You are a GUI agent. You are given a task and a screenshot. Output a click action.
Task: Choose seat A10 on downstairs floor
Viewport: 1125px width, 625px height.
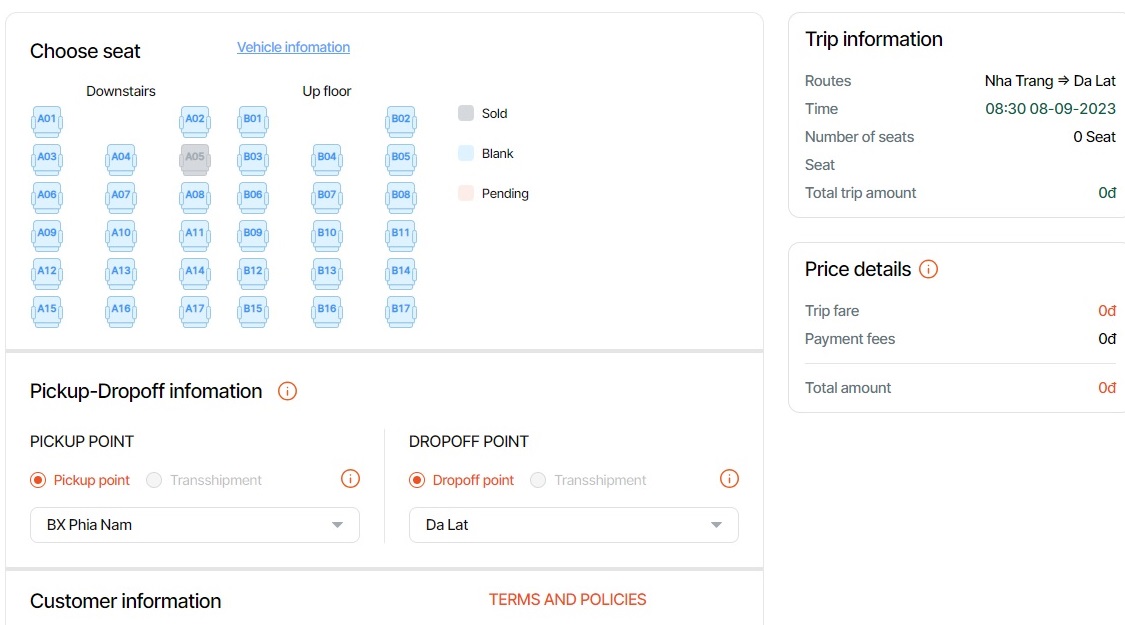(121, 235)
